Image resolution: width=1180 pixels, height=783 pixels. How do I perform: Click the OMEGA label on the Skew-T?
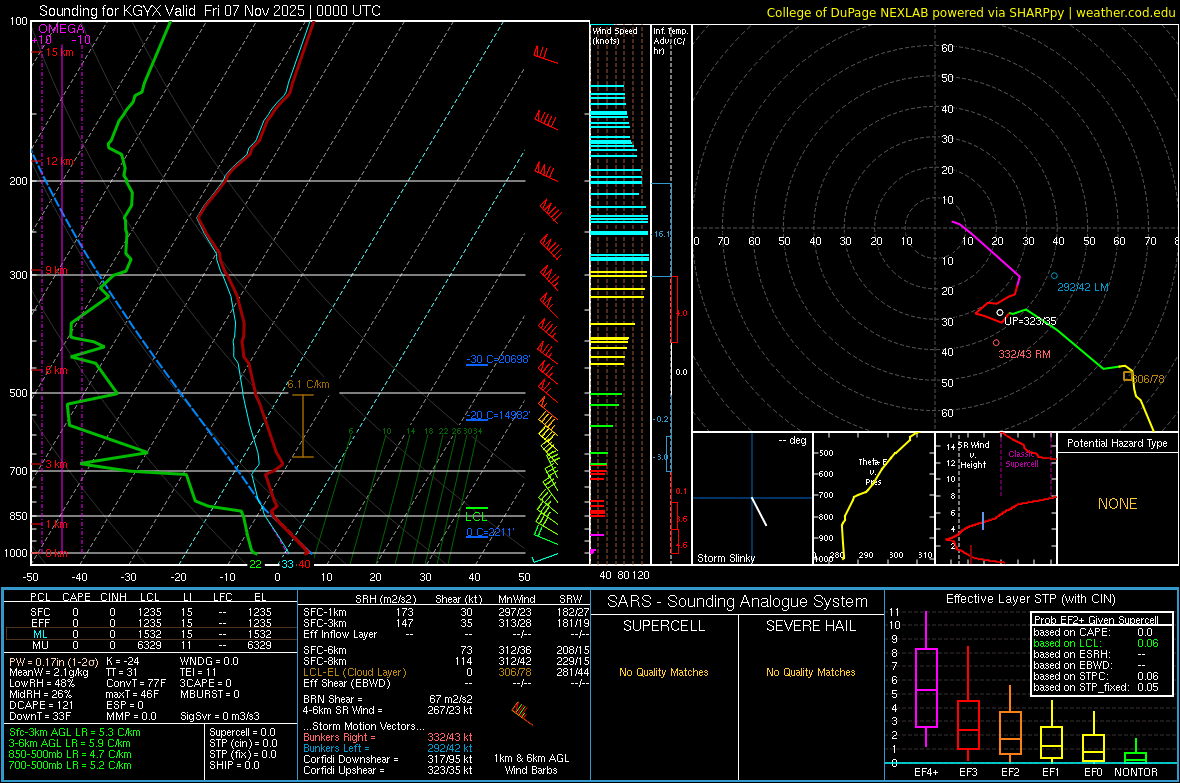coord(62,29)
